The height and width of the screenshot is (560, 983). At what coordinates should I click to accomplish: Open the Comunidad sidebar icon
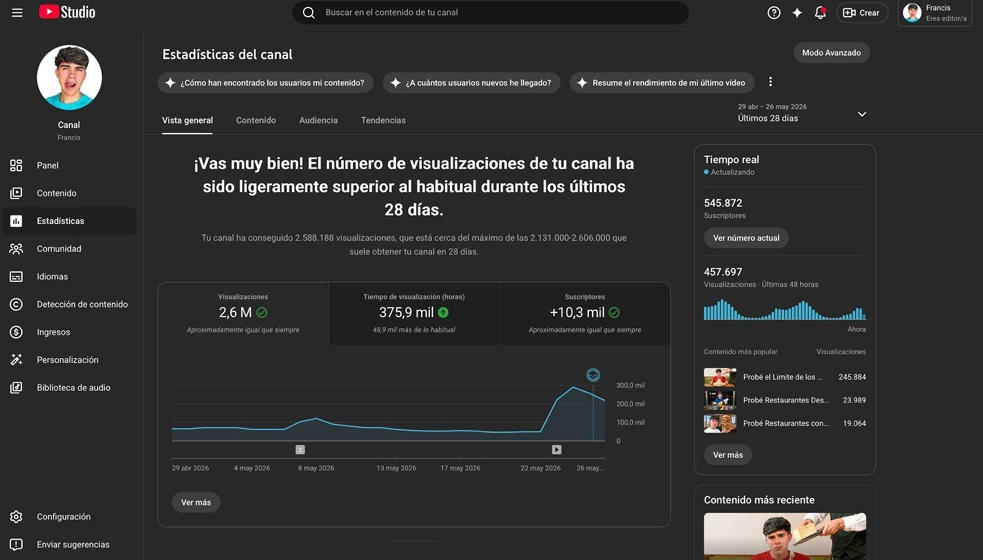tap(16, 249)
